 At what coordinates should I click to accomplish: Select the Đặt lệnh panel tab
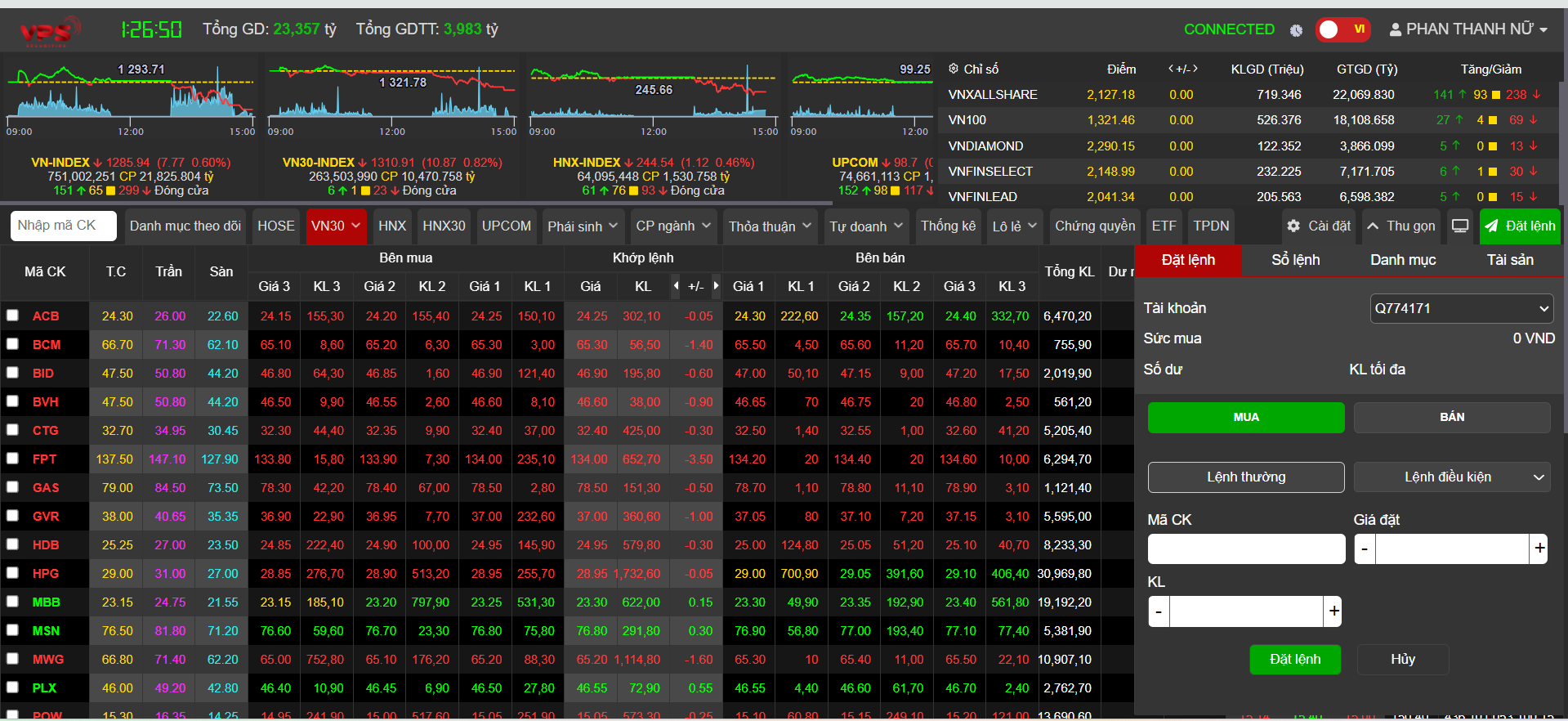pos(1188,260)
